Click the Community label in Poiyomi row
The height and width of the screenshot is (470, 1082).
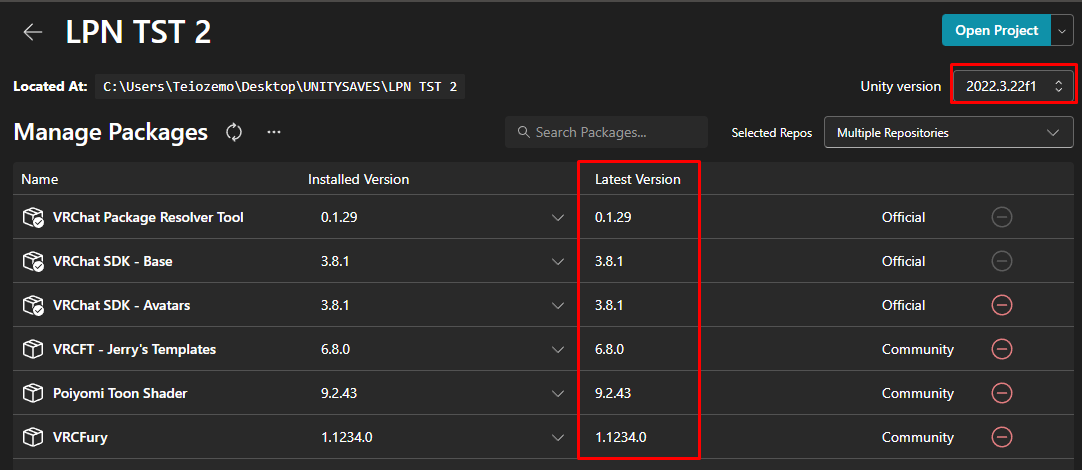918,393
